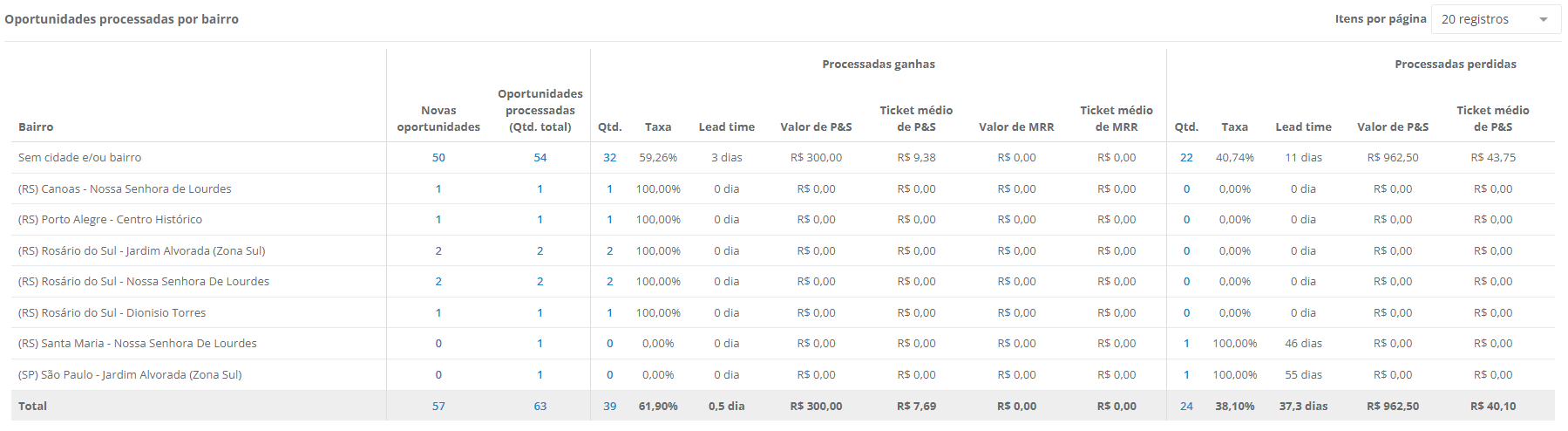1568x431 pixels.
Task: Open won quantity for Rosário do Sul Dionisio Torres
Action: tap(609, 313)
